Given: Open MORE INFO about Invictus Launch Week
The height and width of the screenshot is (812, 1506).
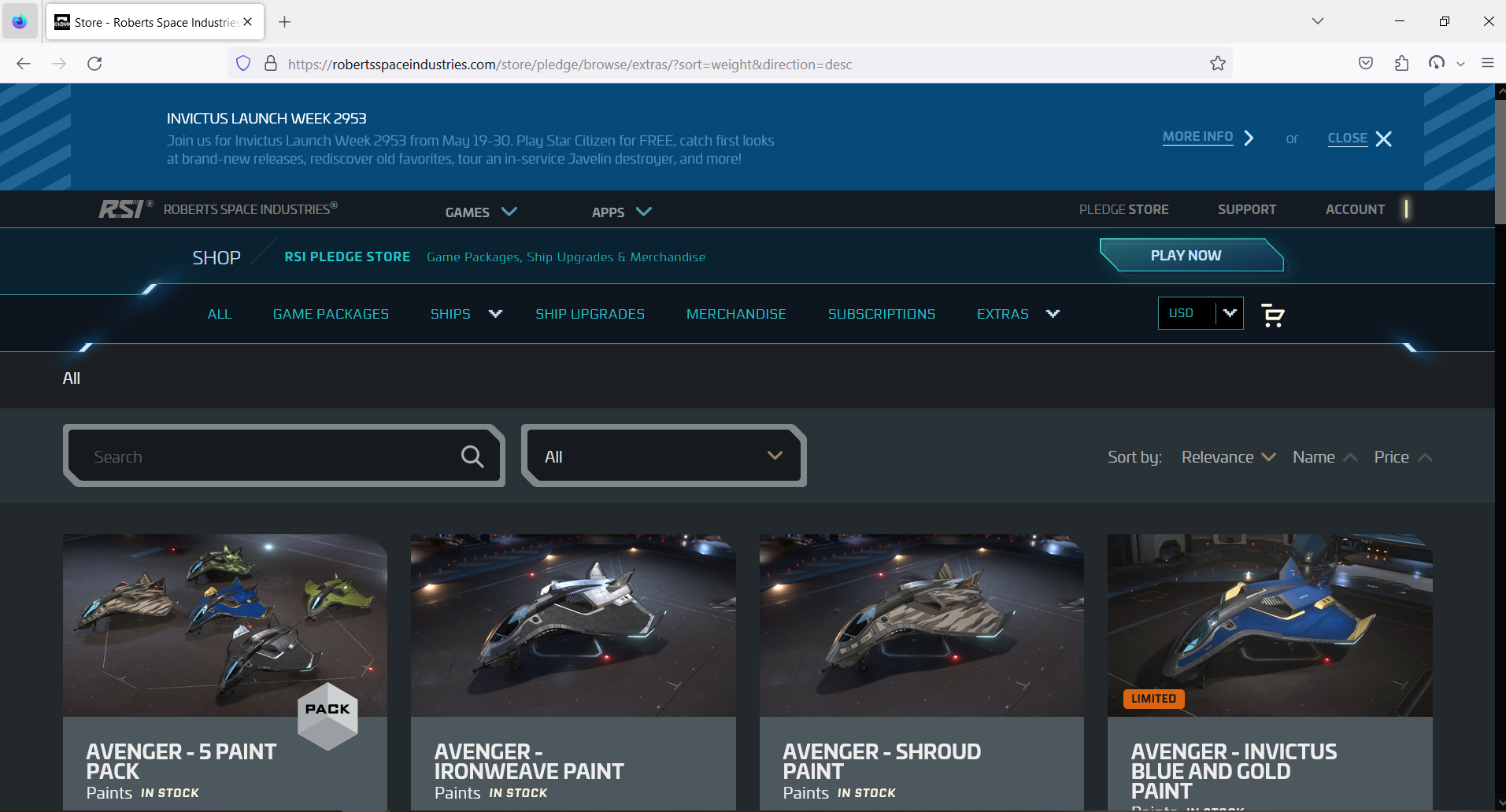Looking at the screenshot, I should coord(1197,136).
